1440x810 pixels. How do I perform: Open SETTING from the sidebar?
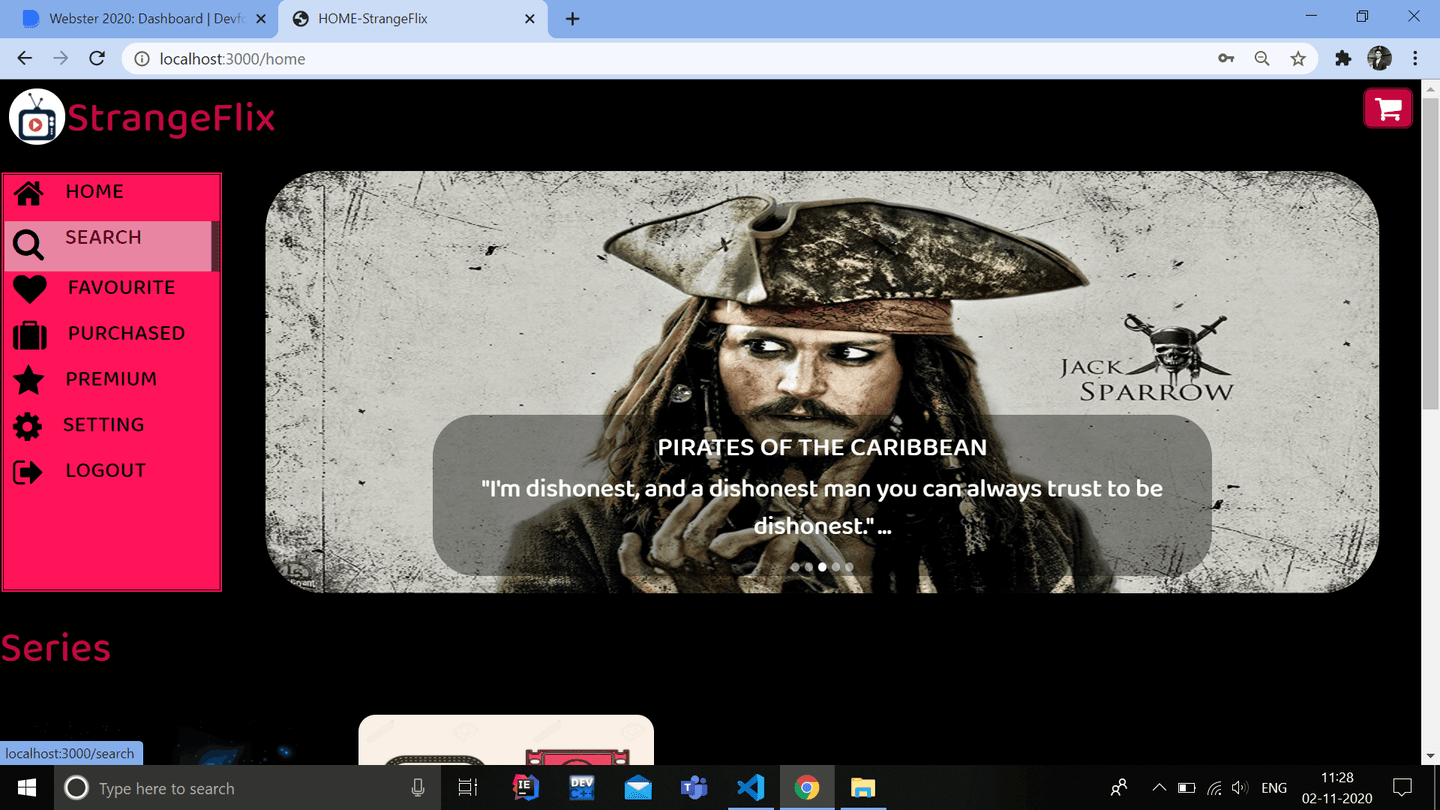pyautogui.click(x=103, y=425)
